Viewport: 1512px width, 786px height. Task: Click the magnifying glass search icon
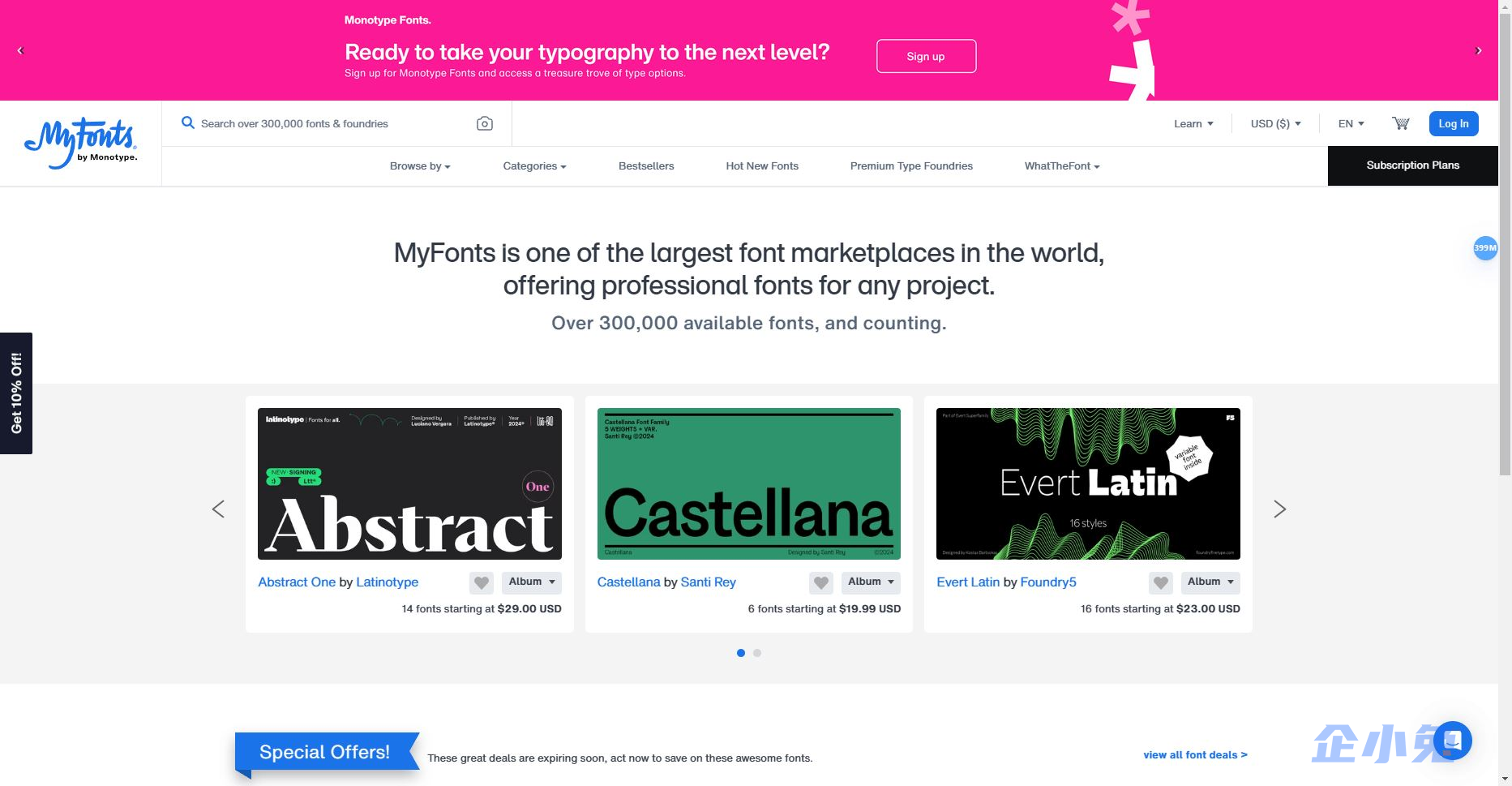(188, 123)
